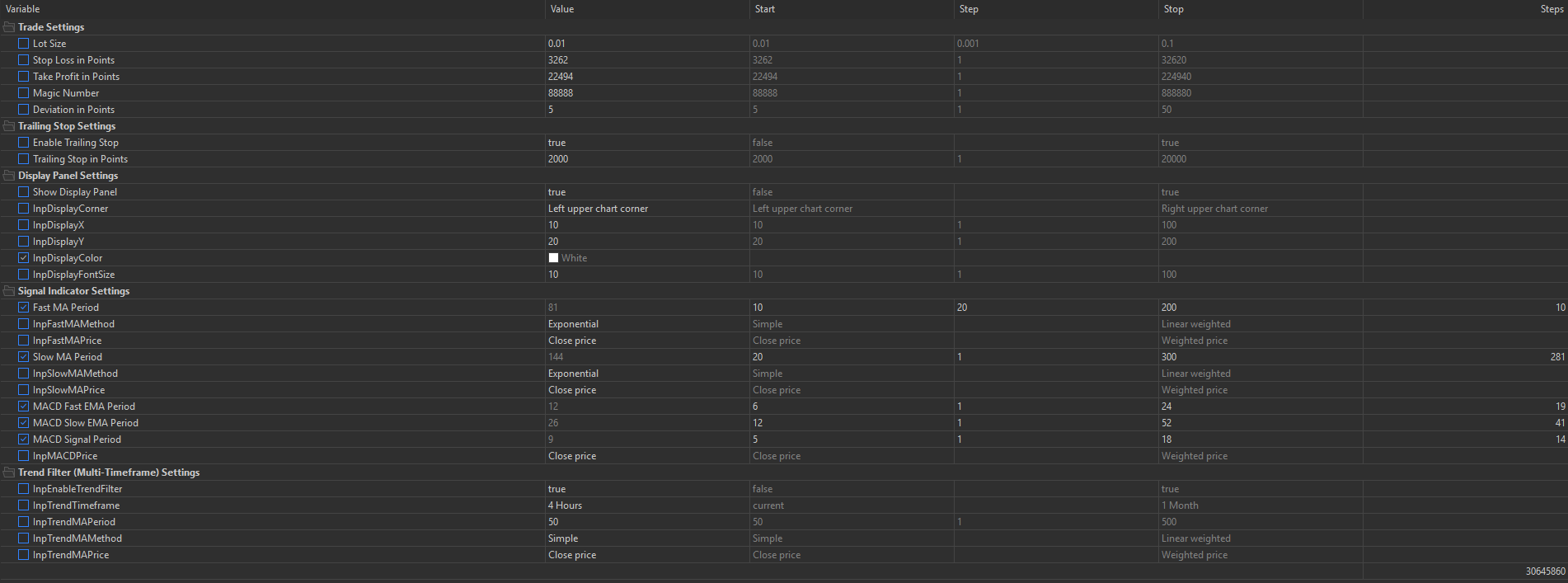Click the Trend Filter Settings folder icon
Screen dimensions: 1568x583
[9, 473]
